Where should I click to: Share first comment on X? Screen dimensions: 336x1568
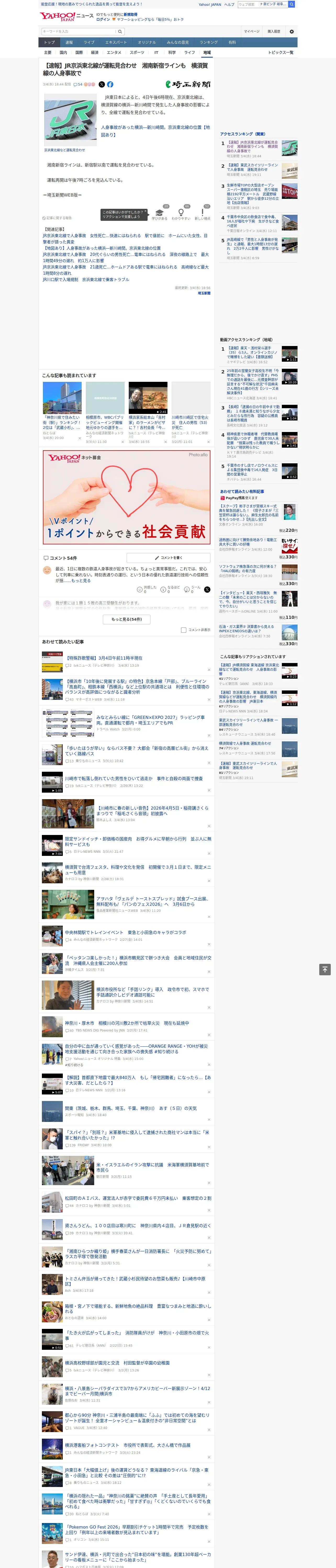(x=207, y=589)
